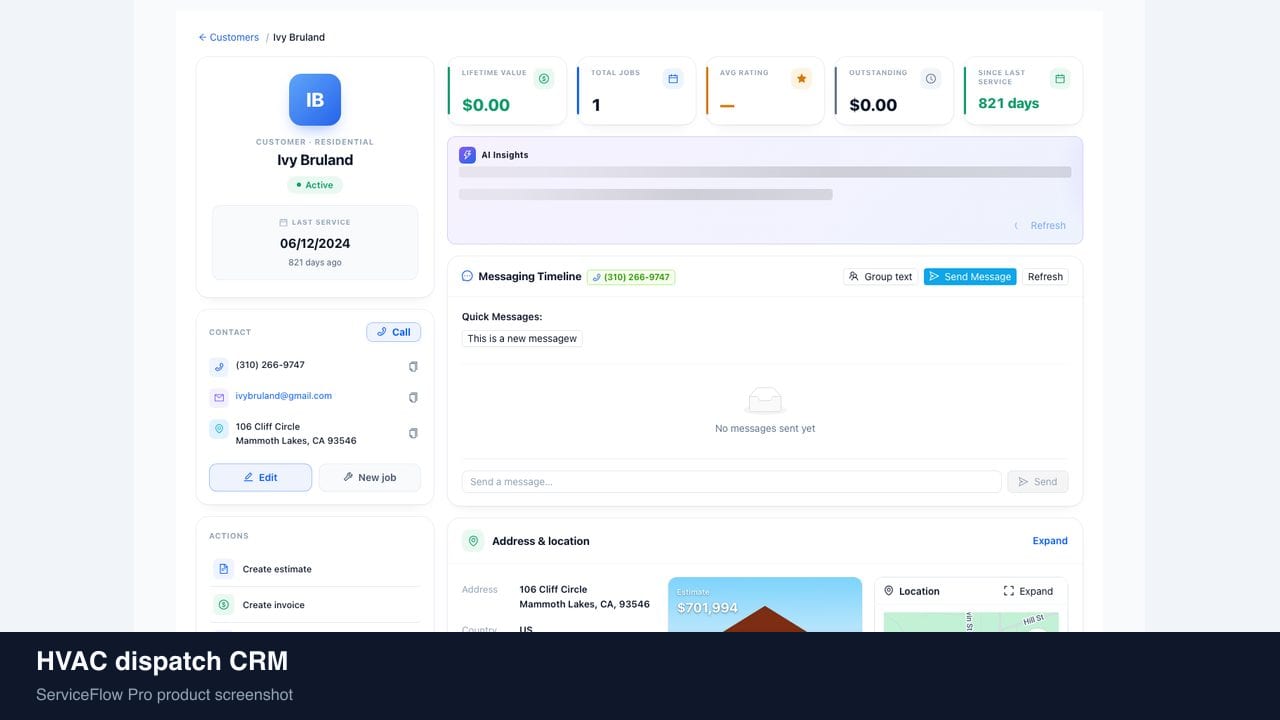The width and height of the screenshot is (1280, 720).
Task: Click the IB customer avatar
Action: pyautogui.click(x=315, y=100)
